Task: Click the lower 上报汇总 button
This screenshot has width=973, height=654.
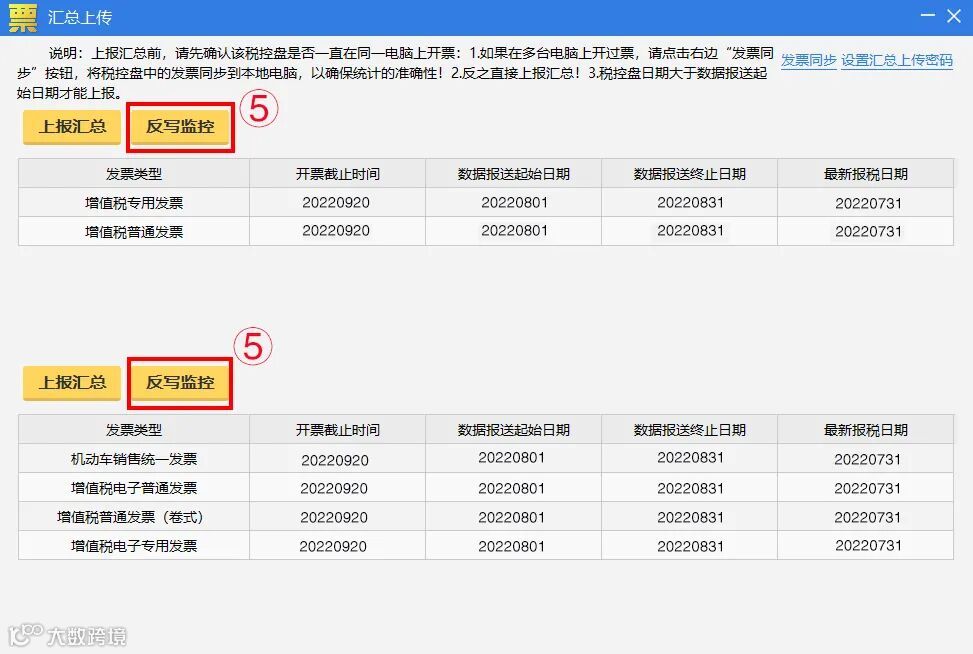Action: click(x=71, y=383)
